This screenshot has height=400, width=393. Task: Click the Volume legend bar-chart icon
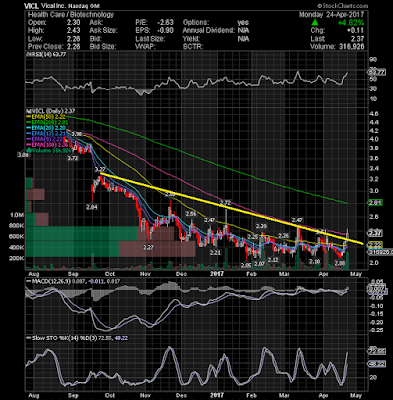click(x=29, y=150)
